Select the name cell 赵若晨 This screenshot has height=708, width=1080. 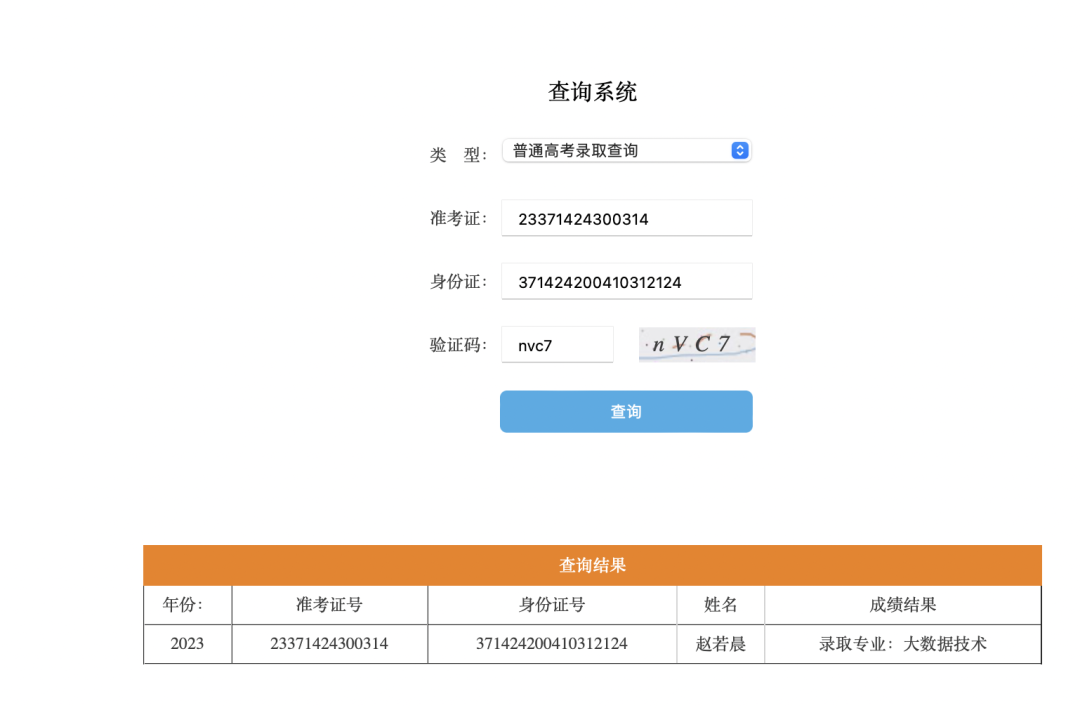720,644
